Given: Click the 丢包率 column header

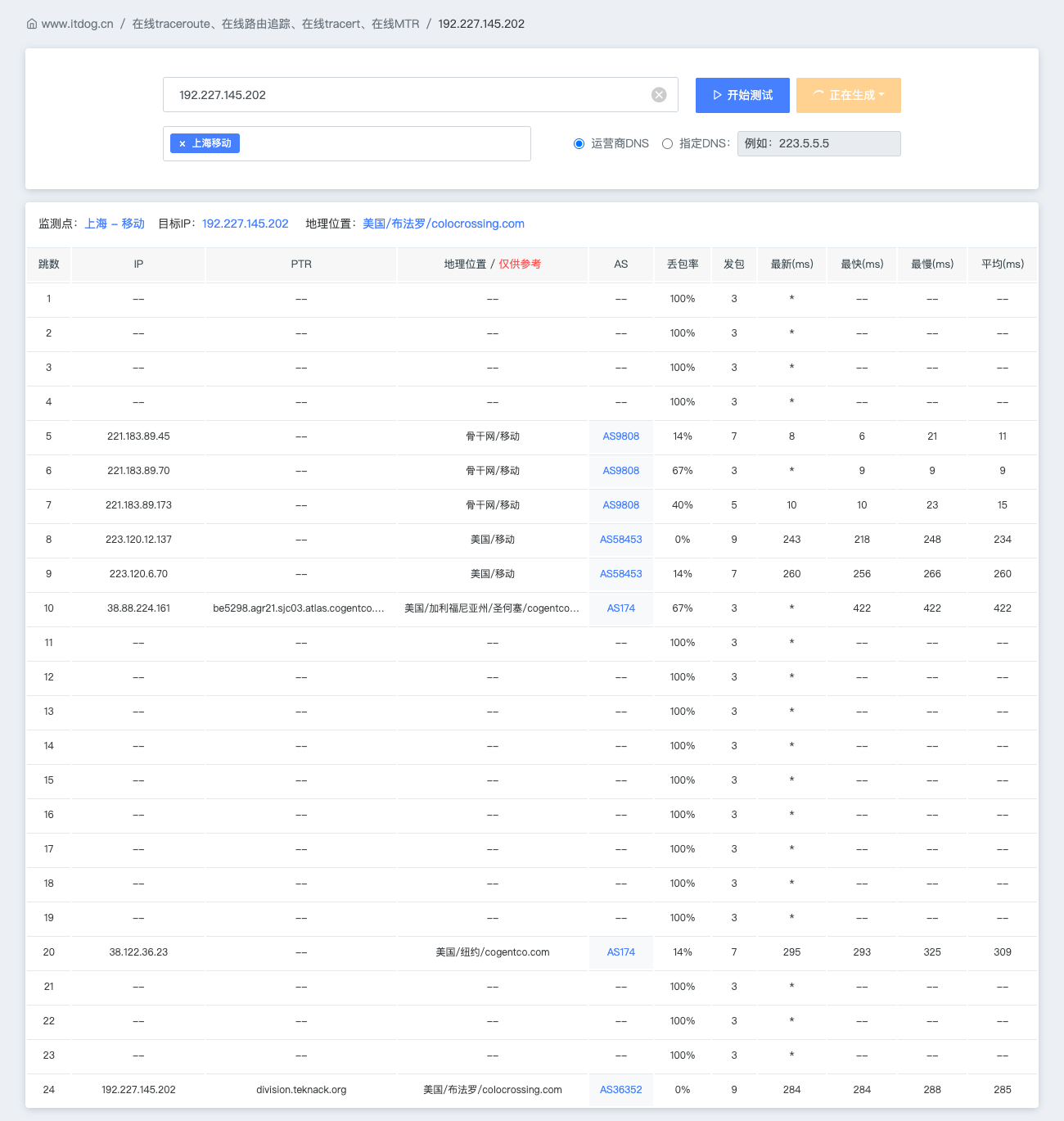Looking at the screenshot, I should [x=683, y=264].
